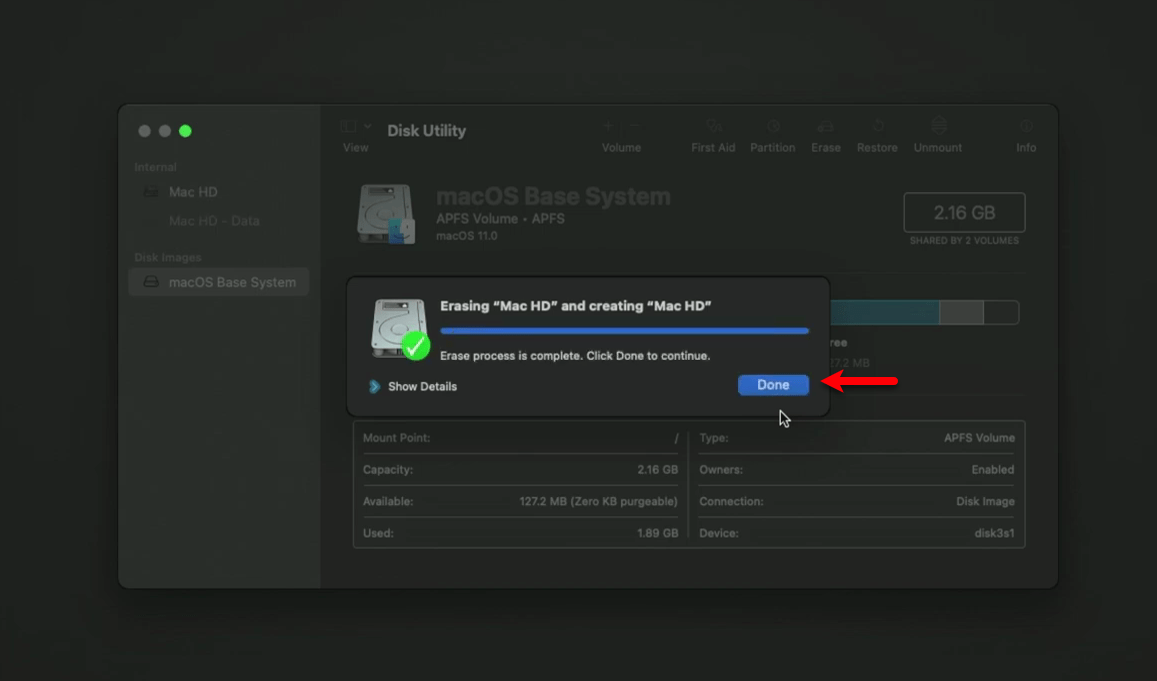Click the Capacity value '2.16 GB'

coord(657,469)
